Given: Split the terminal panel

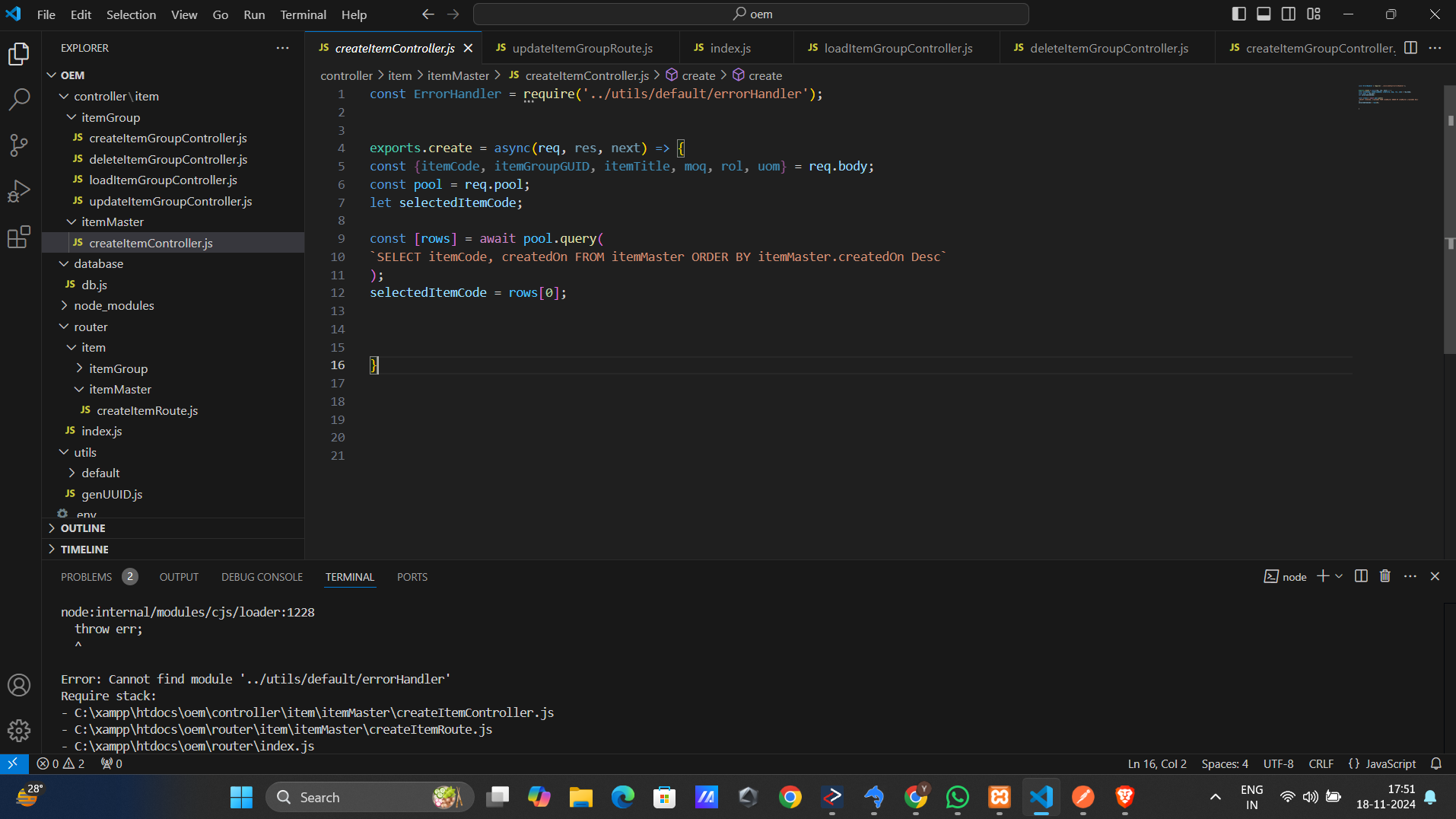Looking at the screenshot, I should (1361, 576).
